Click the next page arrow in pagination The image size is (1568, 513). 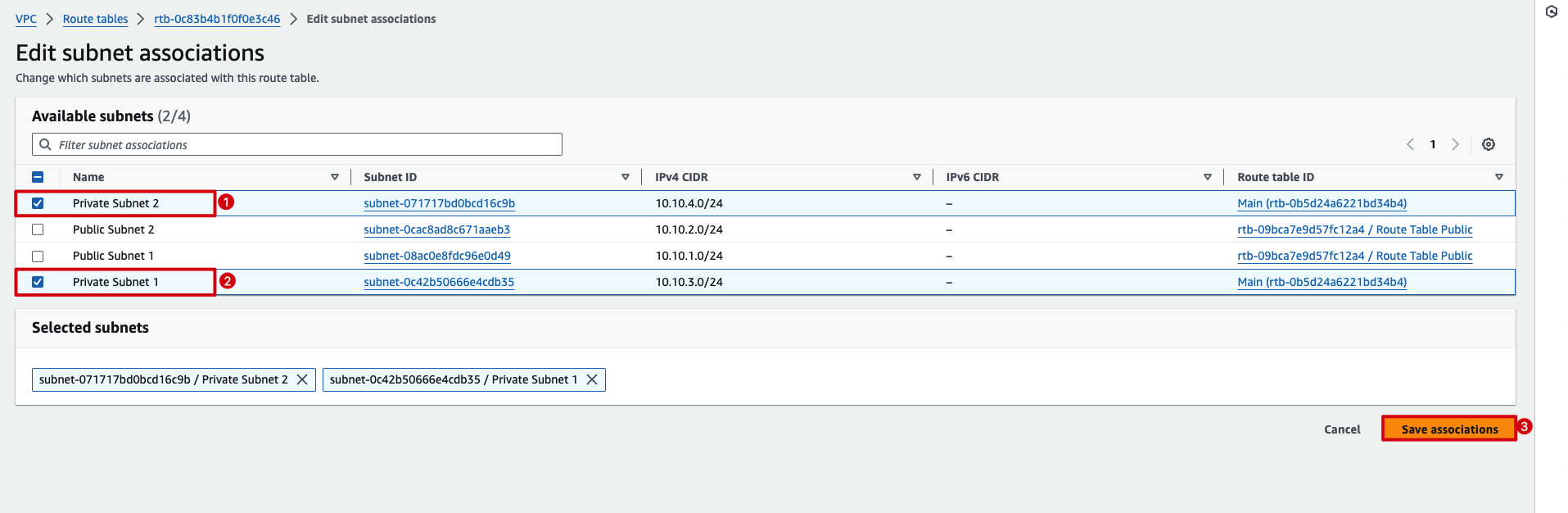click(x=1455, y=144)
